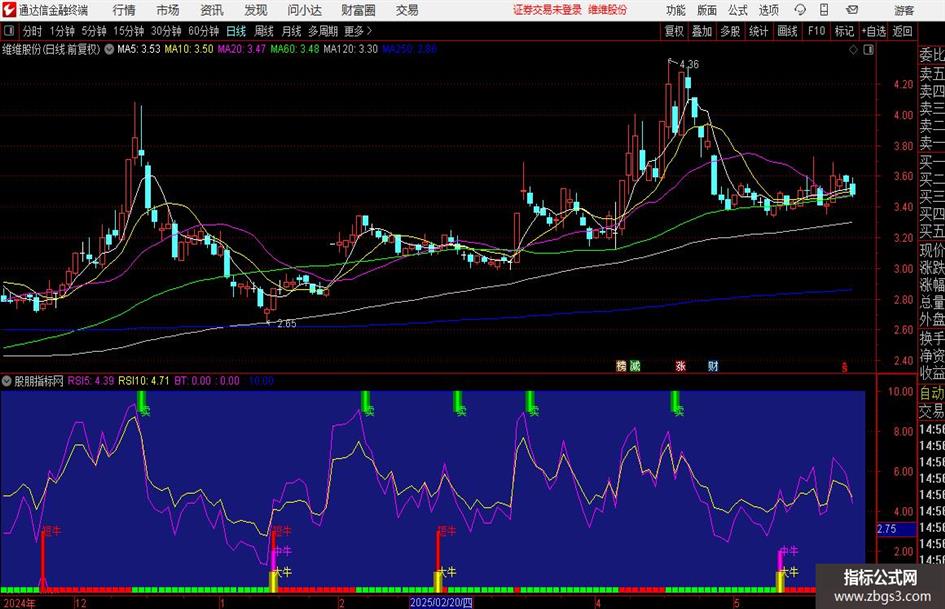Image resolution: width=945 pixels, height=609 pixels.
Task: Open the headset customer service icon
Action: point(800,10)
